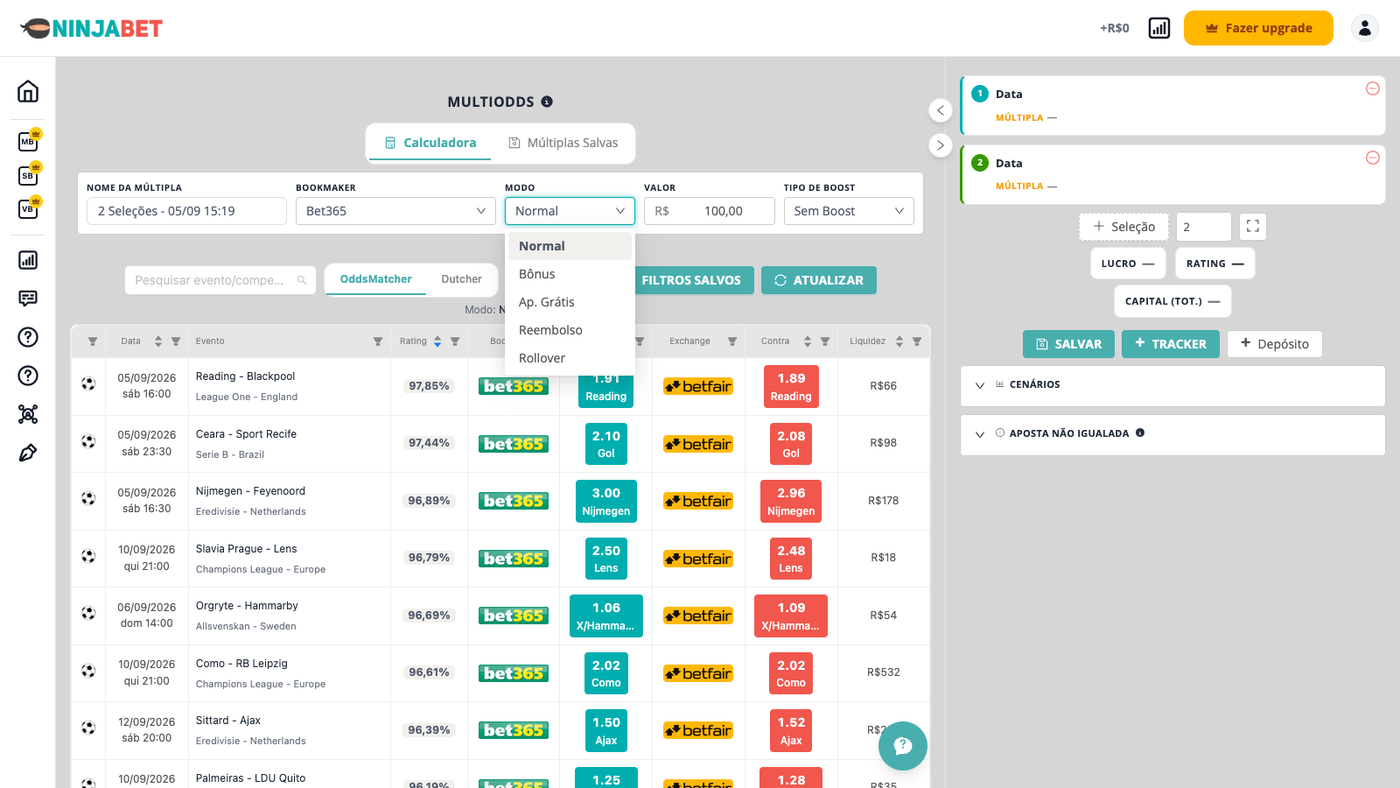
Task: Click the upper question mark help icon in sidebar
Action: coord(28,337)
